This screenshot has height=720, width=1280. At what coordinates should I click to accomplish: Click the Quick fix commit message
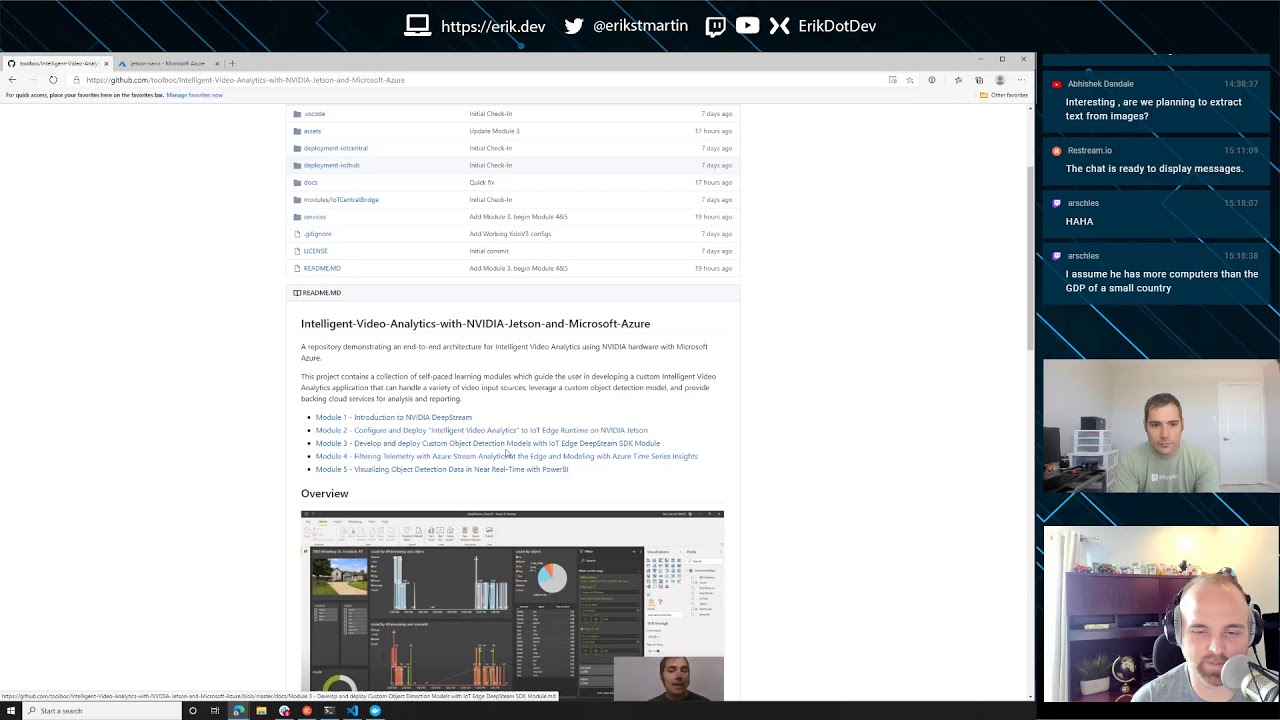click(x=481, y=182)
